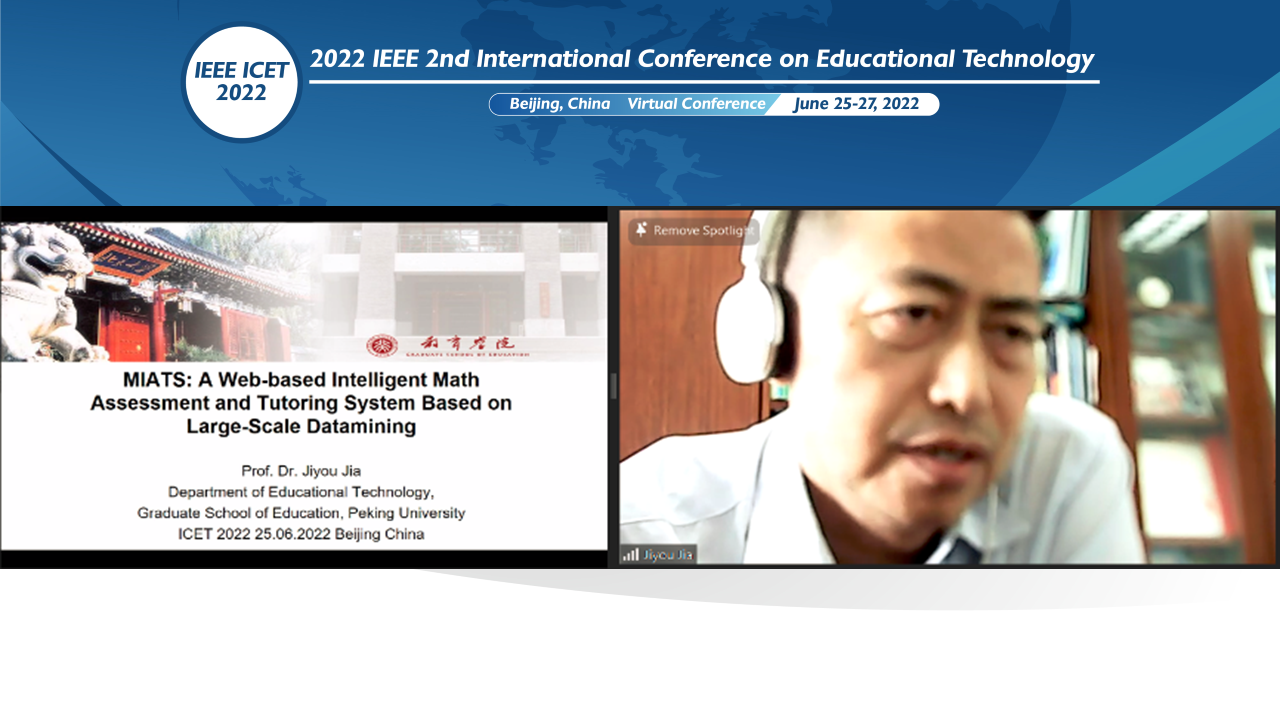The image size is (1280, 720).
Task: Click the June 25-27, 2022 date label
Action: pyautogui.click(x=857, y=104)
